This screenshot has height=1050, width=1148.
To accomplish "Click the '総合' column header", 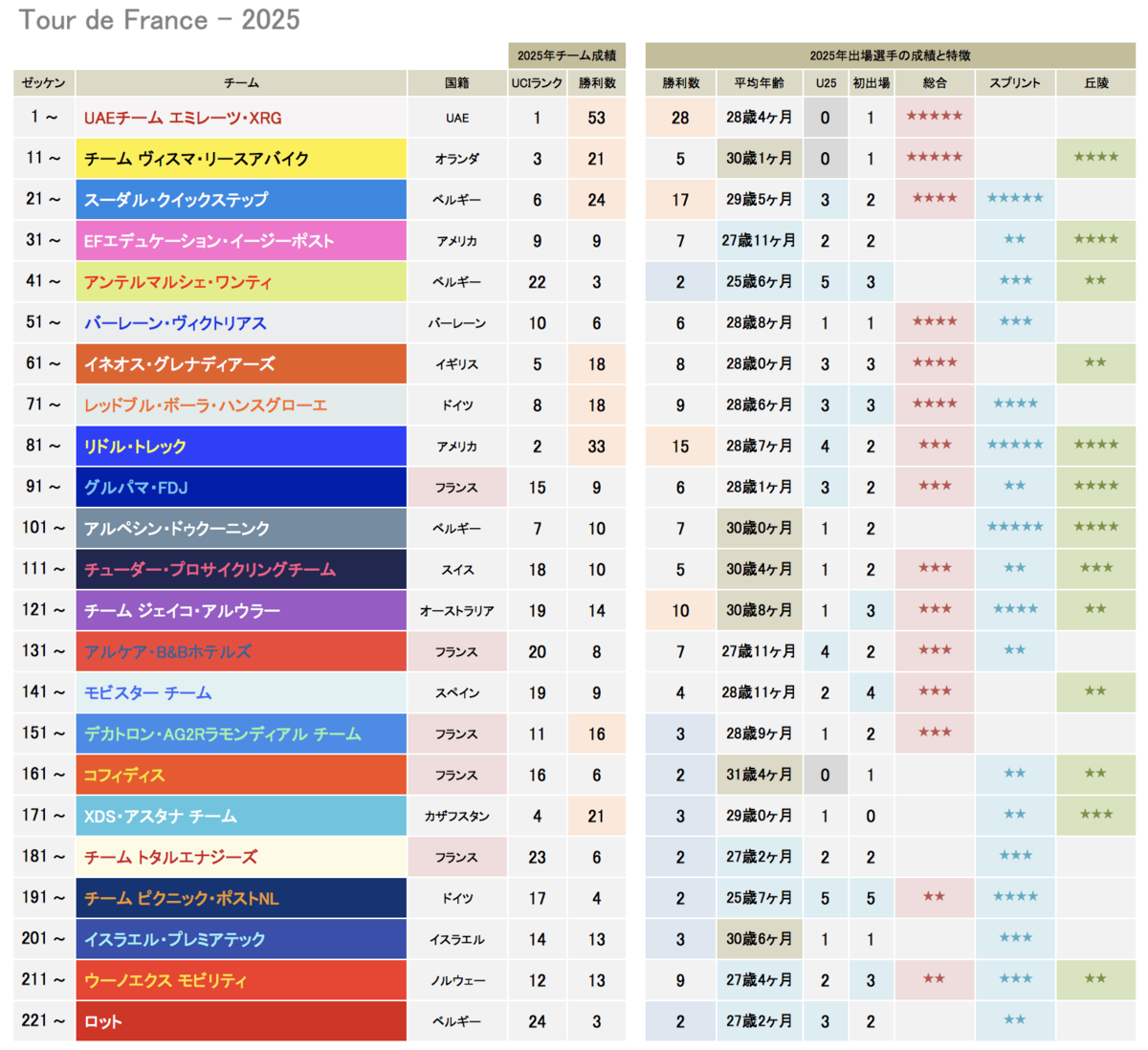I will click(935, 83).
